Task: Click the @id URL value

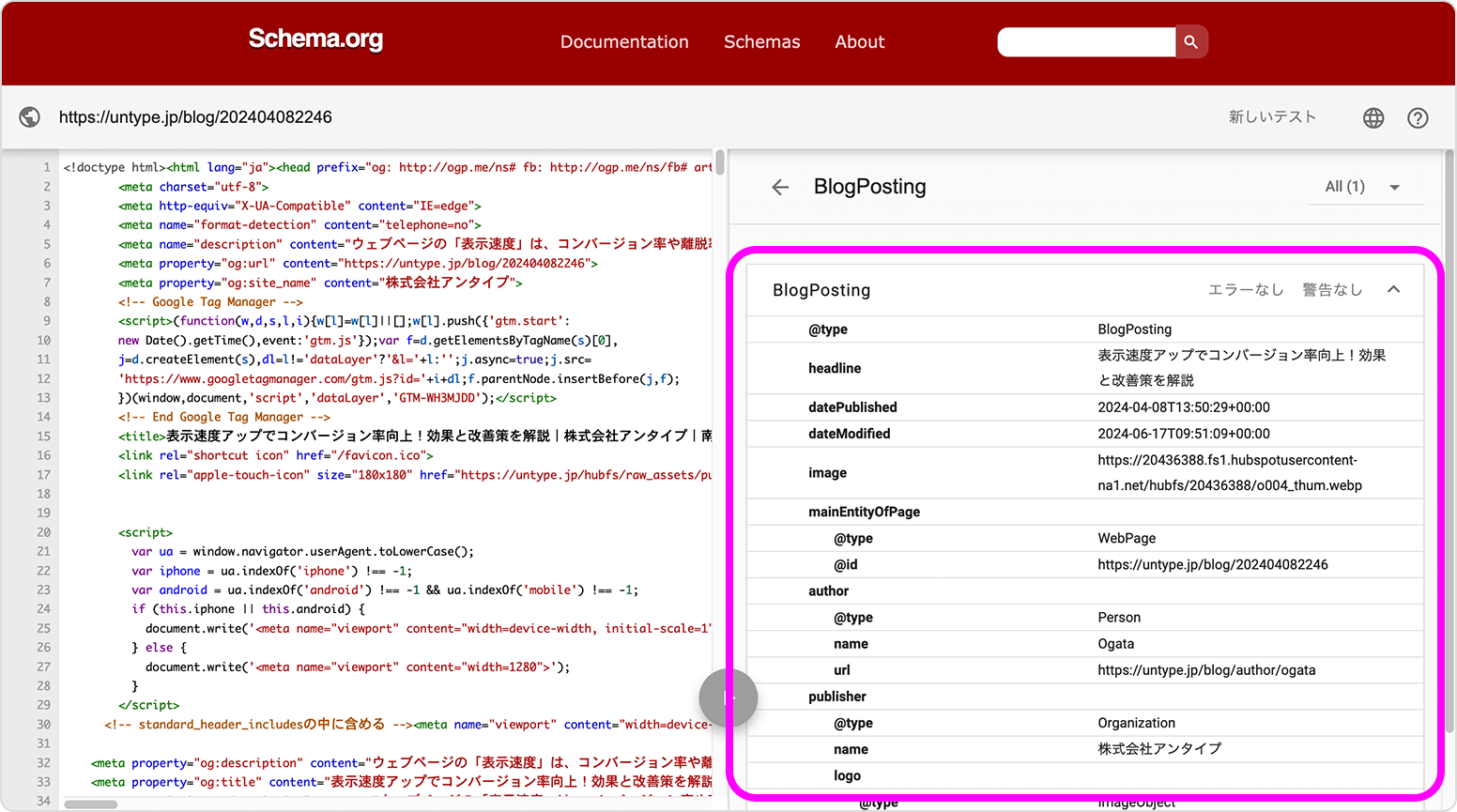Action: pos(1213,565)
